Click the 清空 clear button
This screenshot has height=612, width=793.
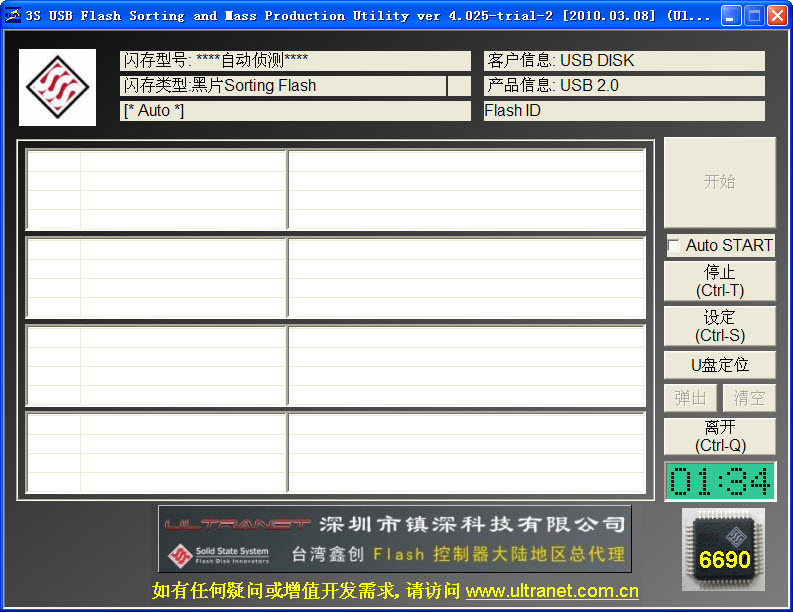(x=749, y=398)
